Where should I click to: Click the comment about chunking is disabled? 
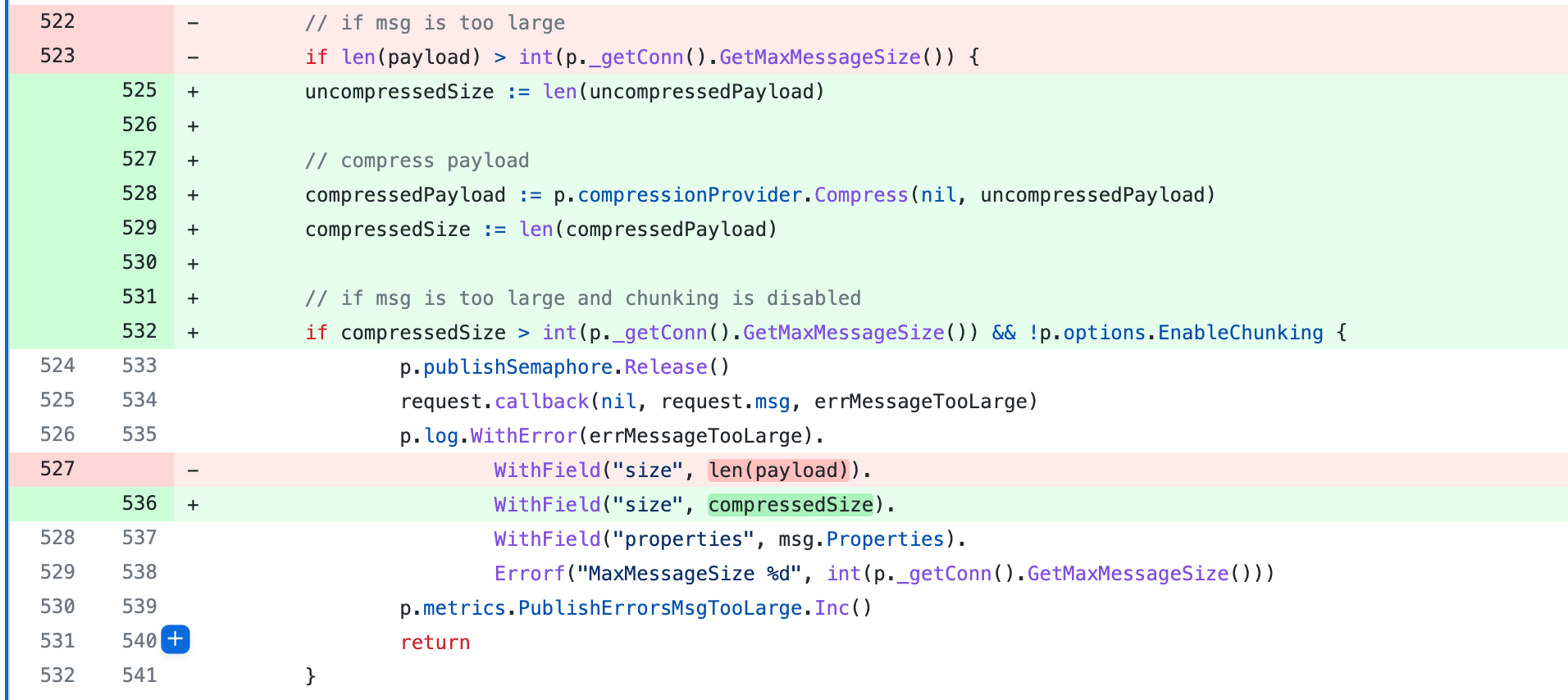pos(583,298)
